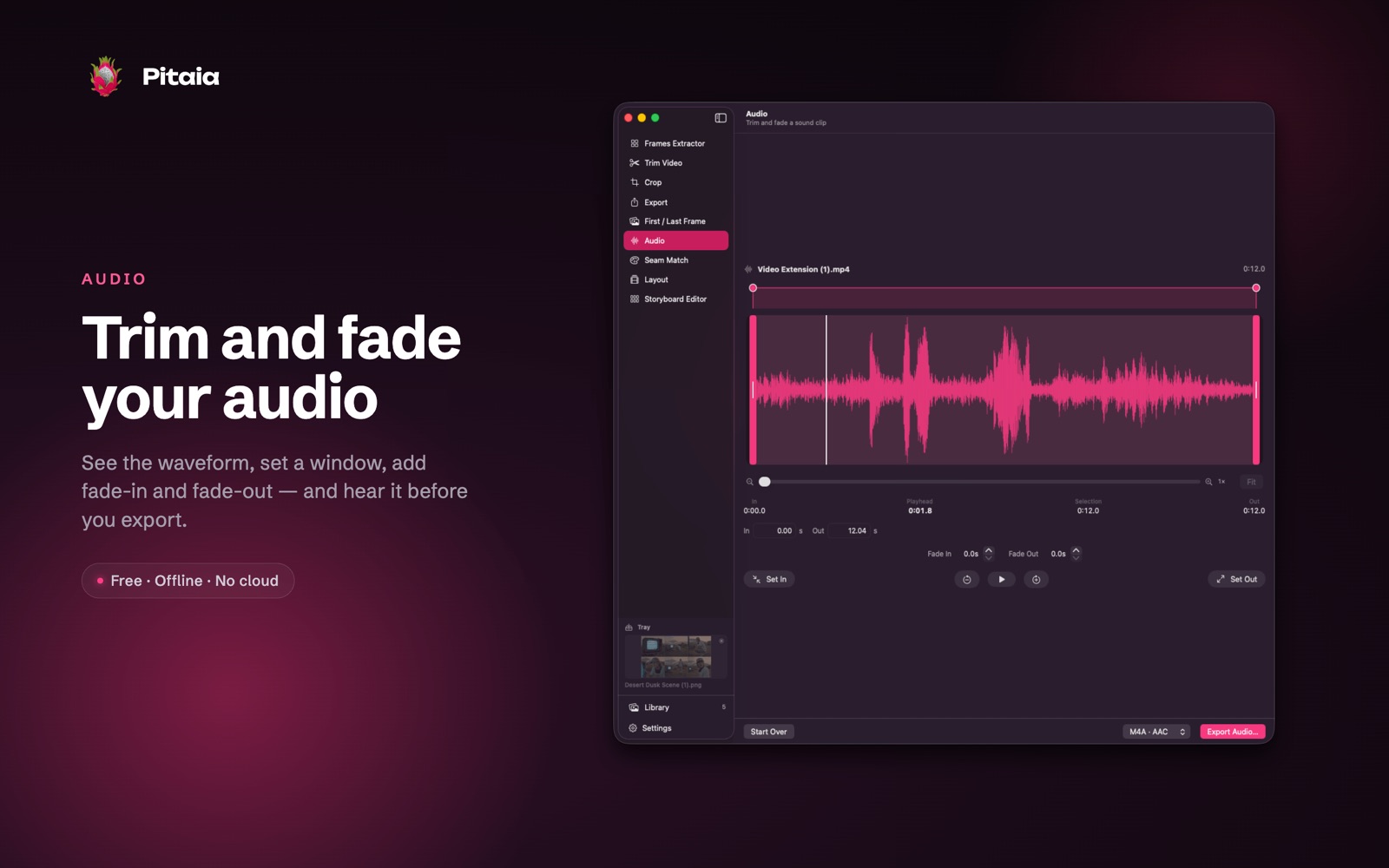1389x868 pixels.
Task: Select the Crop tool in sidebar
Action: click(x=675, y=182)
